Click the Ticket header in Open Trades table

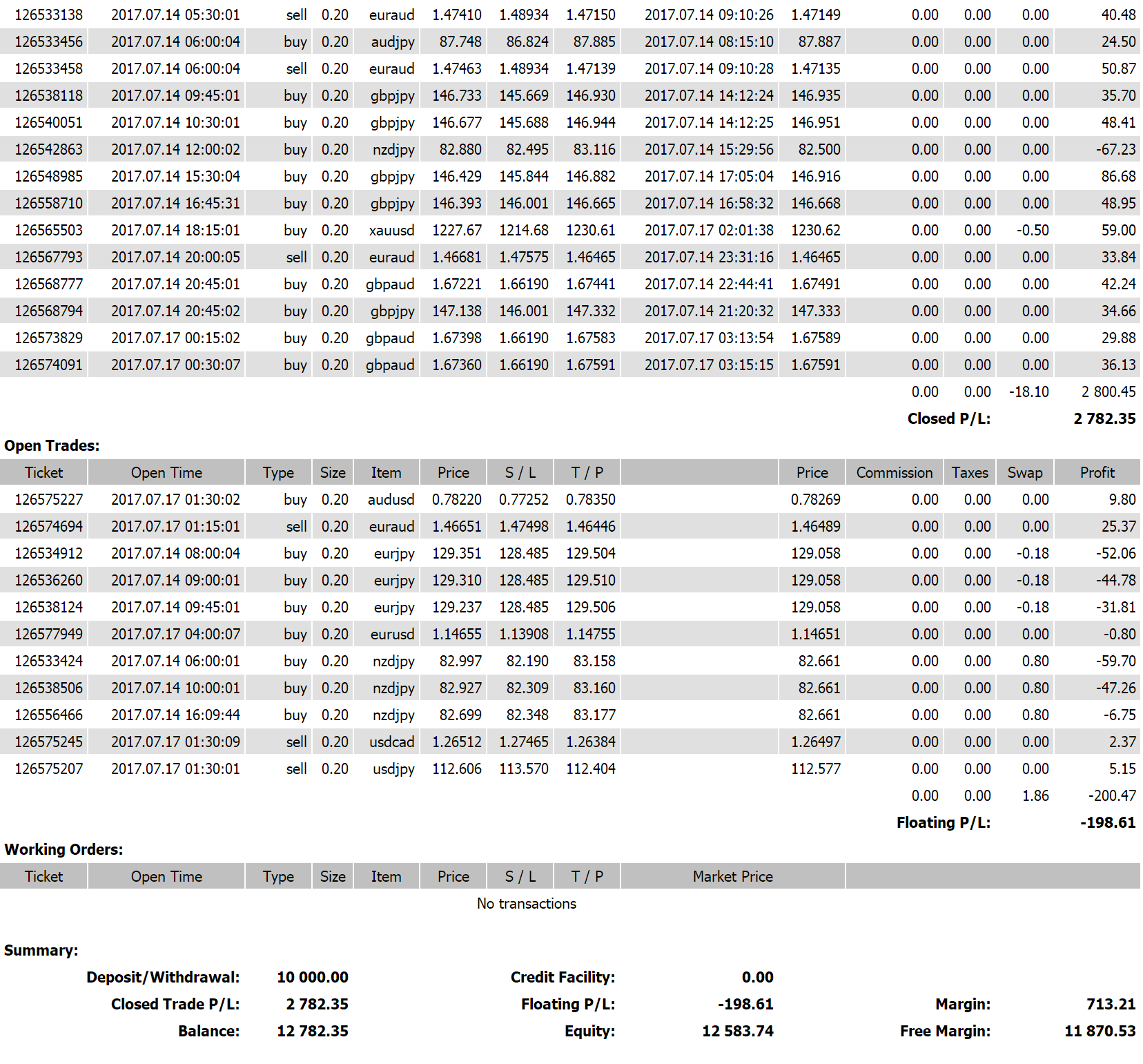tap(43, 472)
